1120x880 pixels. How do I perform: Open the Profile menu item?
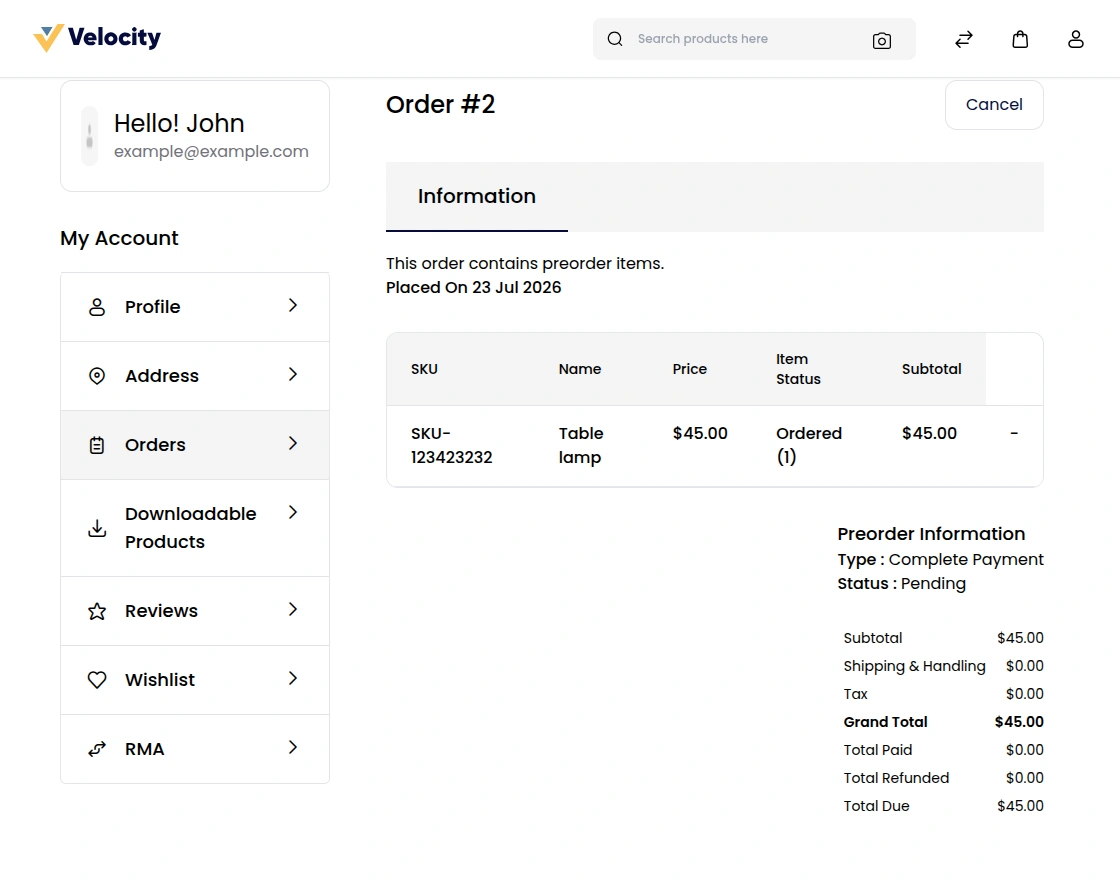pyautogui.click(x=195, y=307)
